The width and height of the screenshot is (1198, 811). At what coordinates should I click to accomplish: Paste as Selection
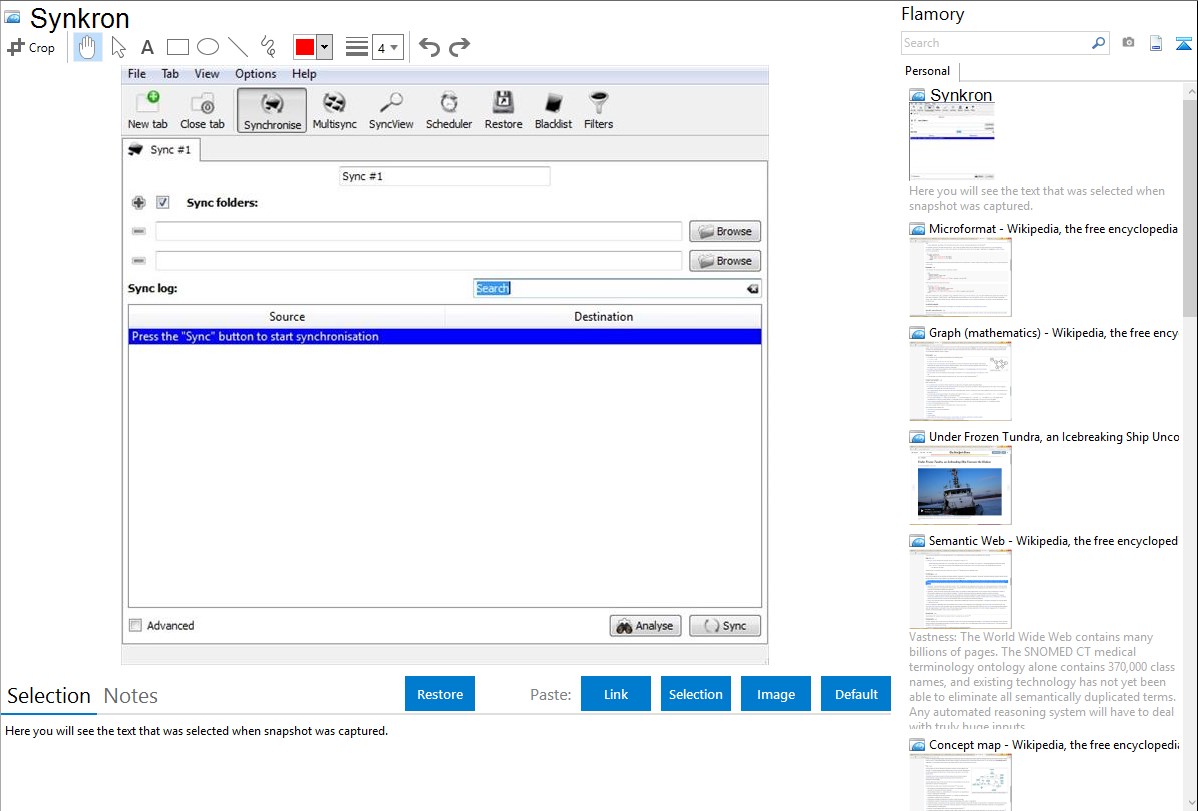[x=695, y=694]
